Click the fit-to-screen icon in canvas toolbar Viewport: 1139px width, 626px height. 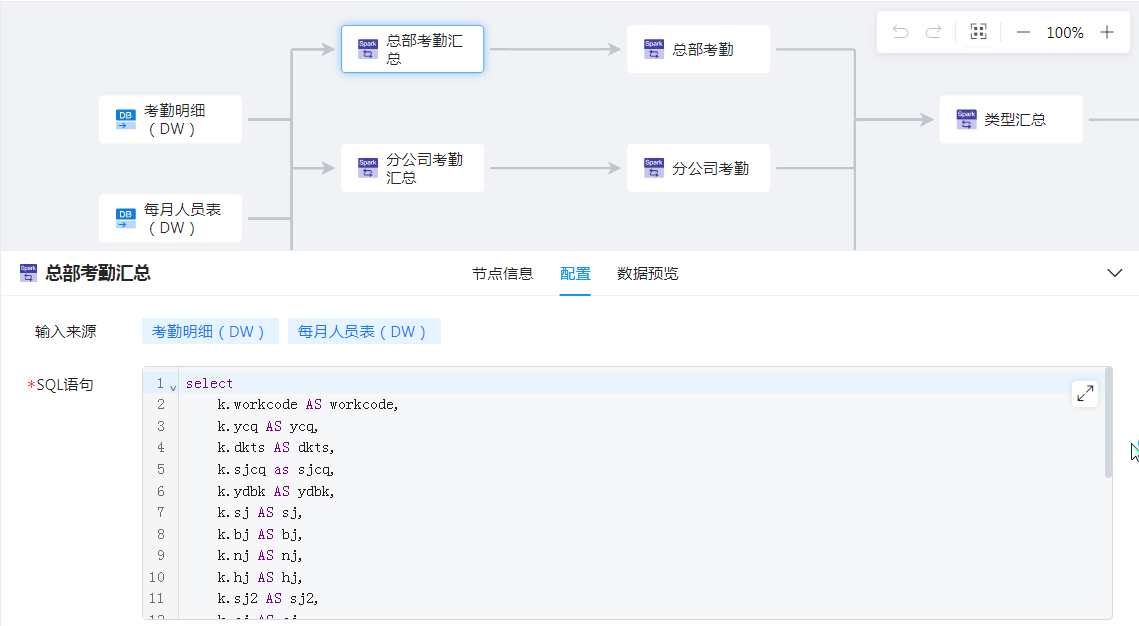pyautogui.click(x=978, y=32)
